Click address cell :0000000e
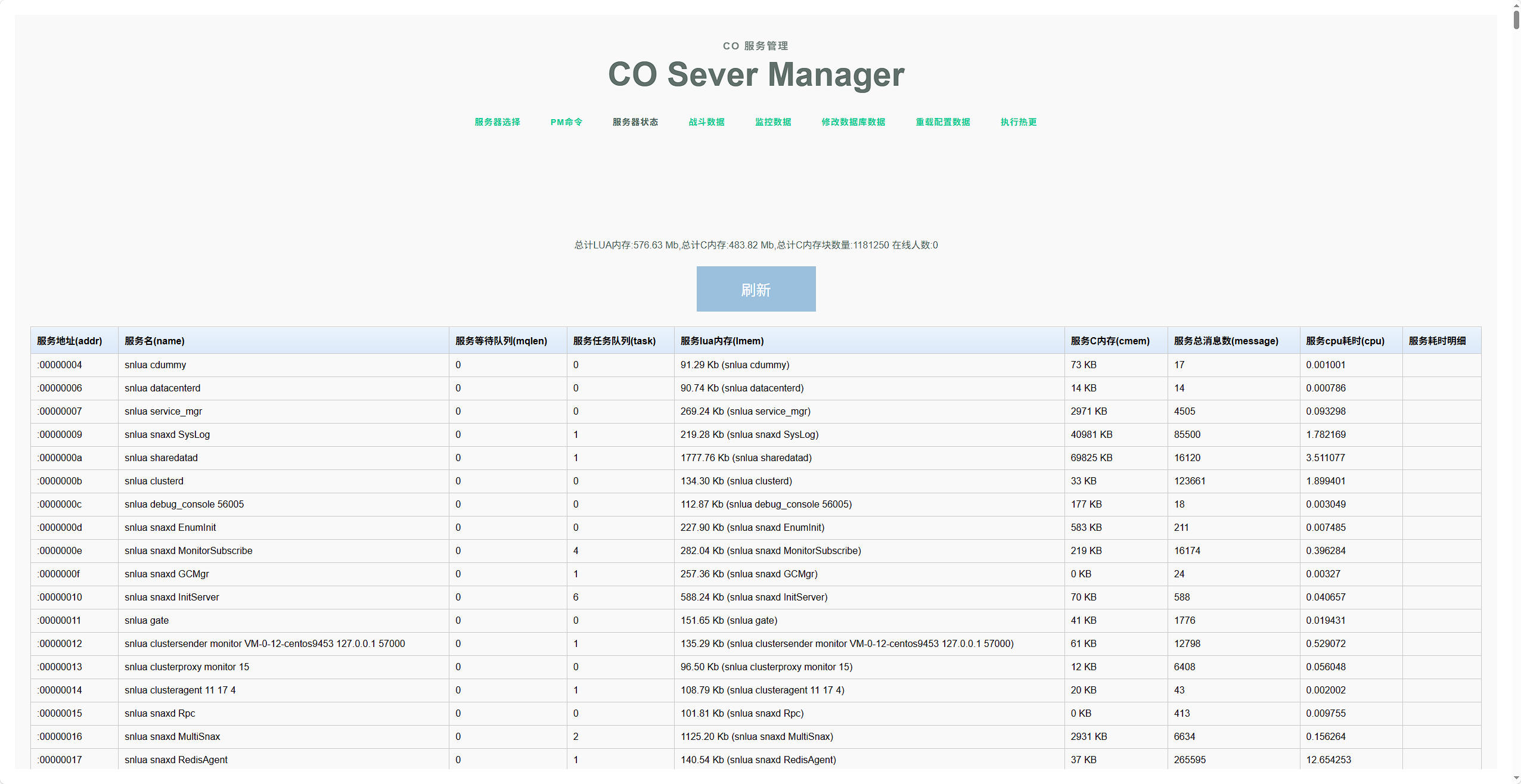 click(75, 551)
